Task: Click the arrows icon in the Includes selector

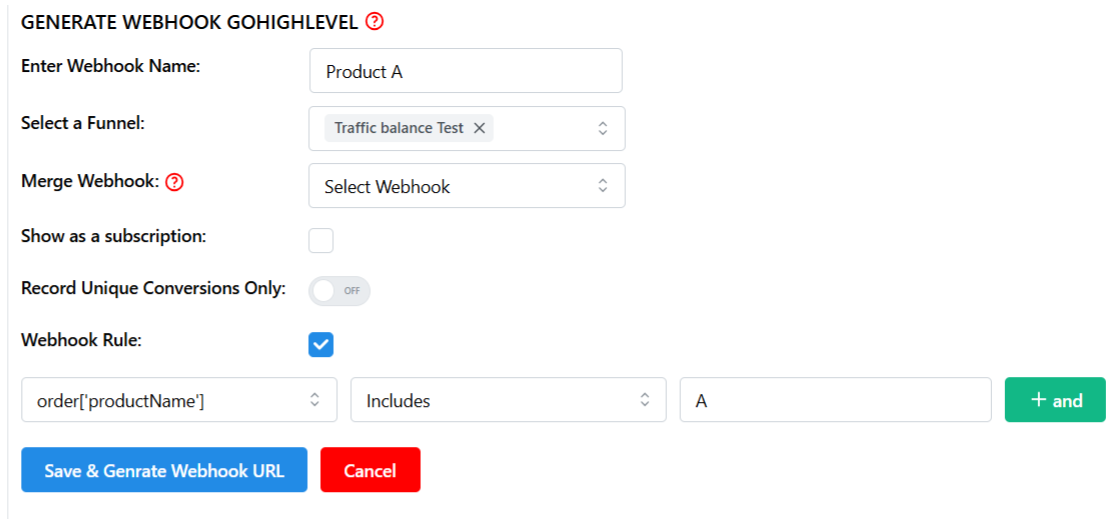Action: (644, 400)
